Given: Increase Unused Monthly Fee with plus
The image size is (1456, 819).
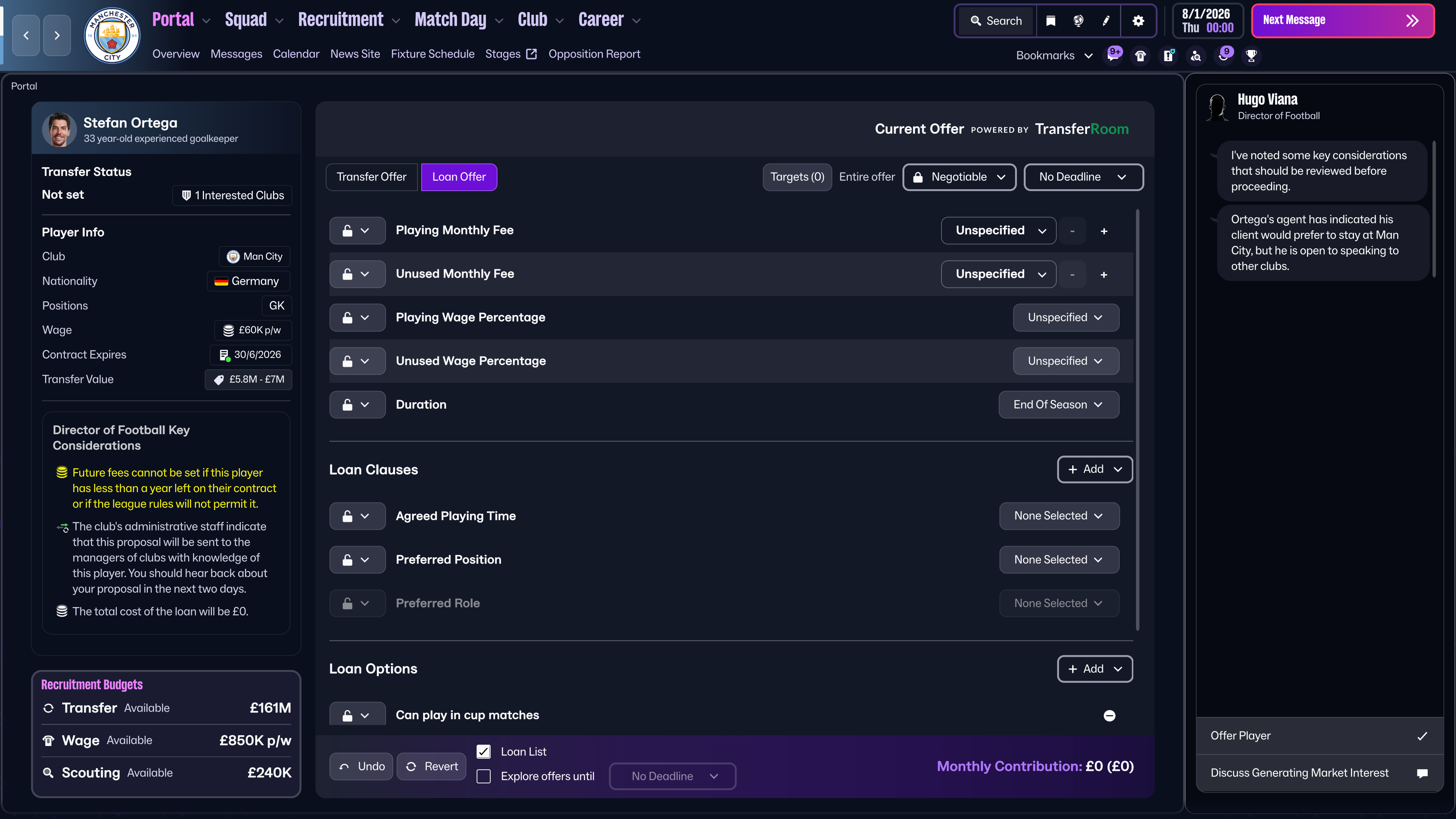Looking at the screenshot, I should (x=1103, y=275).
